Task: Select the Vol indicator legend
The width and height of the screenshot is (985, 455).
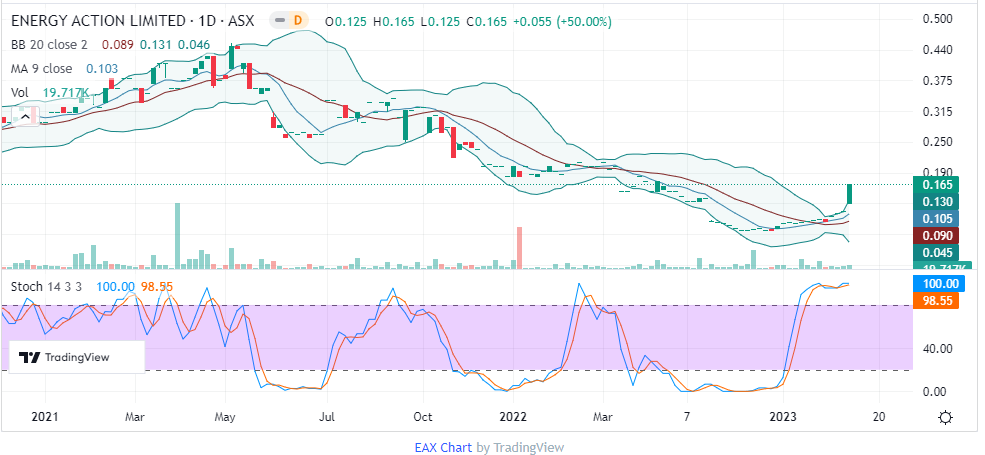Action: click(x=20, y=93)
